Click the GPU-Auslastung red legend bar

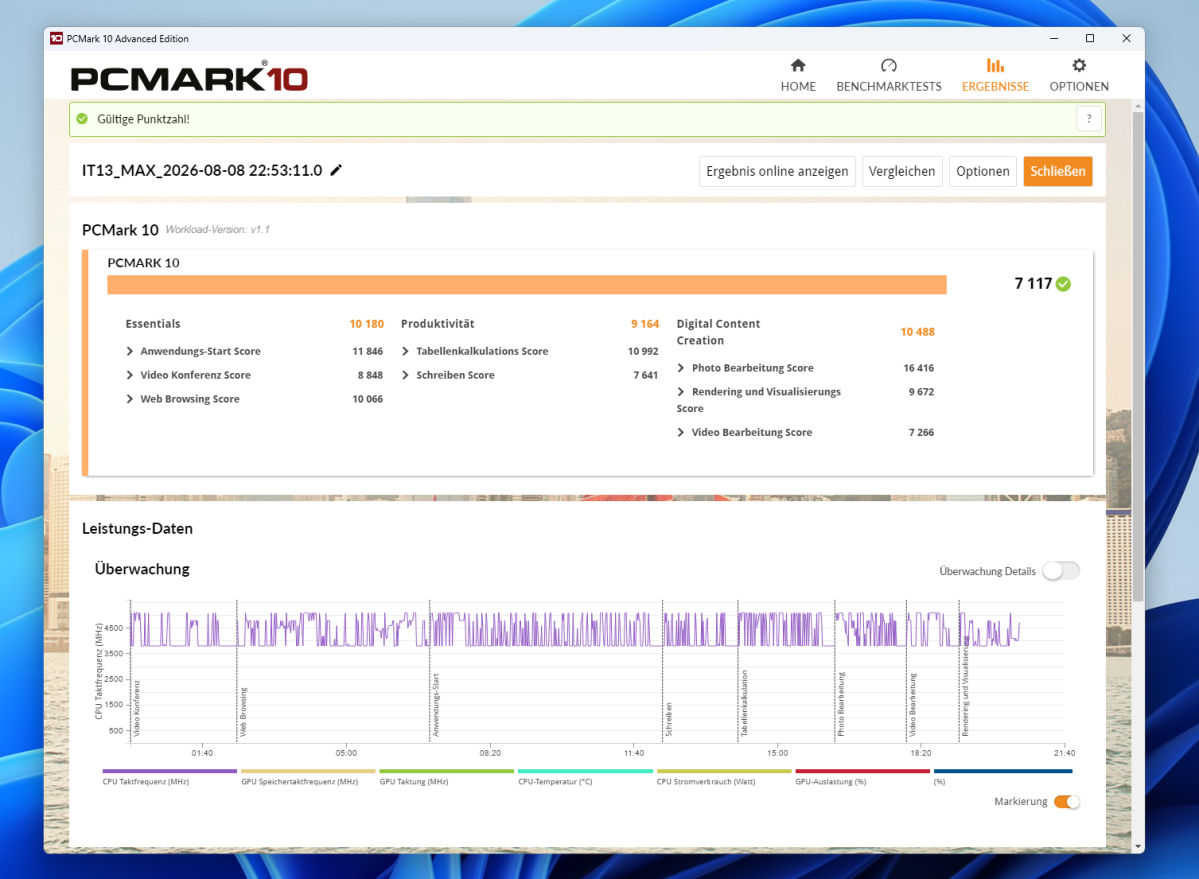pos(863,771)
